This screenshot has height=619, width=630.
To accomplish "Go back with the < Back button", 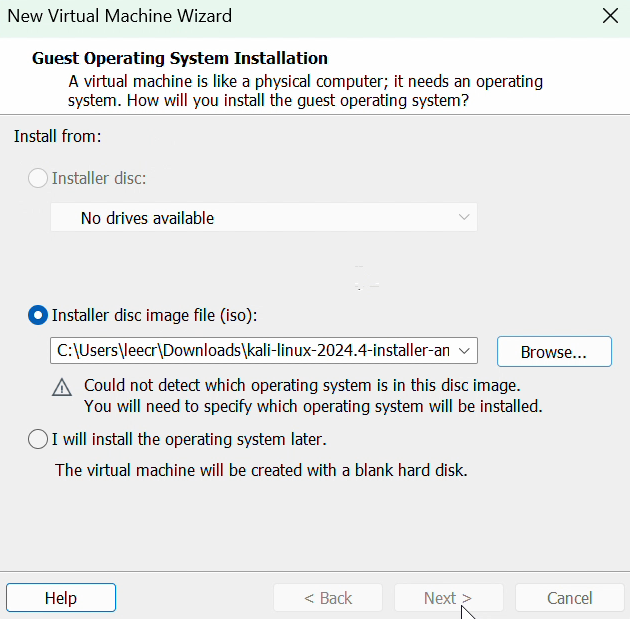I will 328,598.
